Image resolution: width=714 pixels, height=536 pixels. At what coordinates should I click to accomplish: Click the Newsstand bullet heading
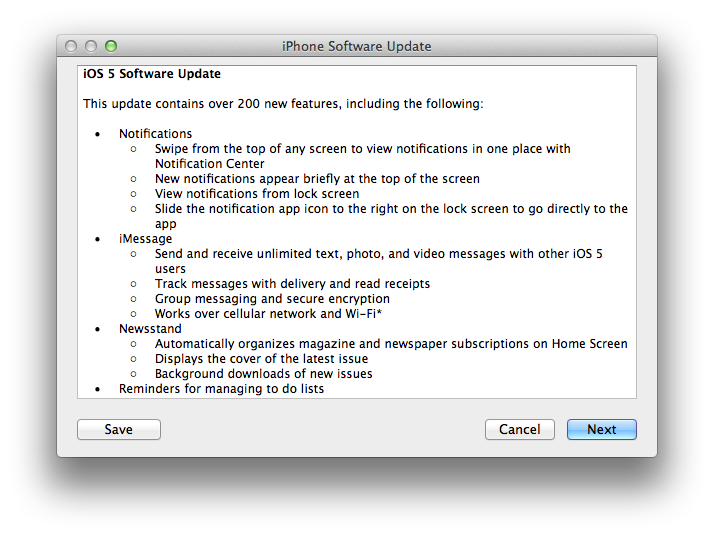coord(150,328)
